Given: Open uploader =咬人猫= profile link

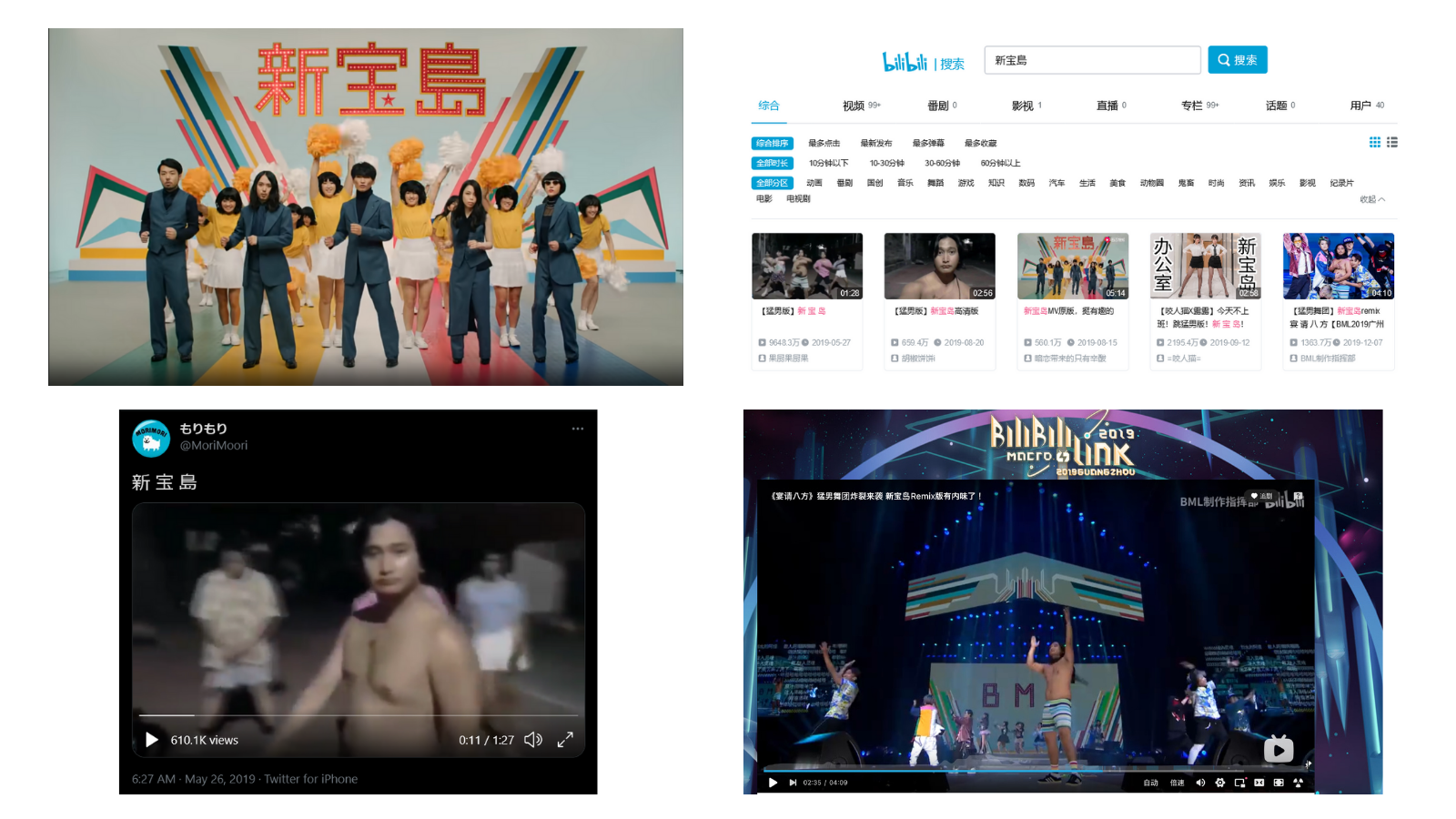Looking at the screenshot, I should [x=1184, y=359].
